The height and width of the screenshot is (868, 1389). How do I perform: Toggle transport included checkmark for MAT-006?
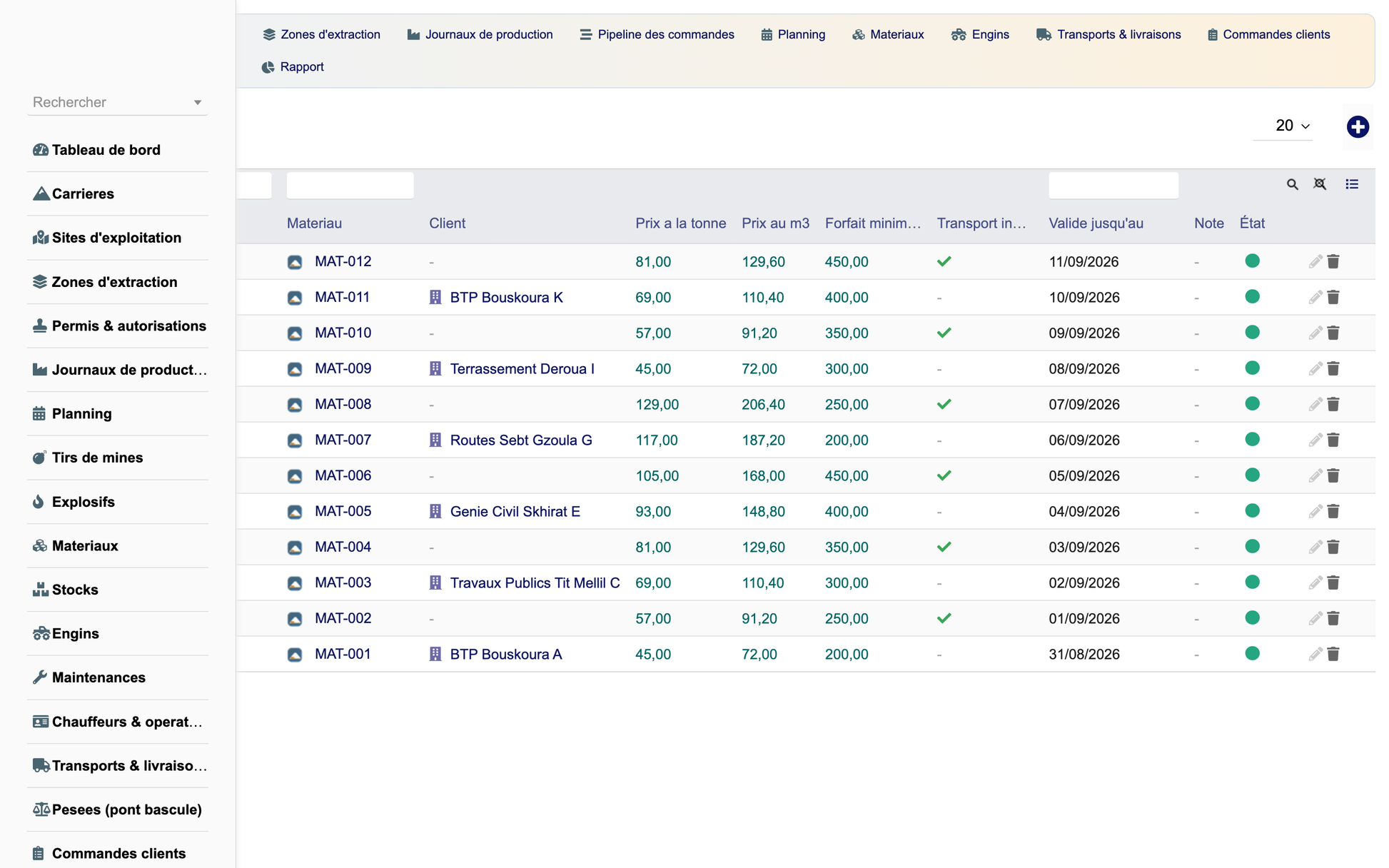(x=944, y=476)
